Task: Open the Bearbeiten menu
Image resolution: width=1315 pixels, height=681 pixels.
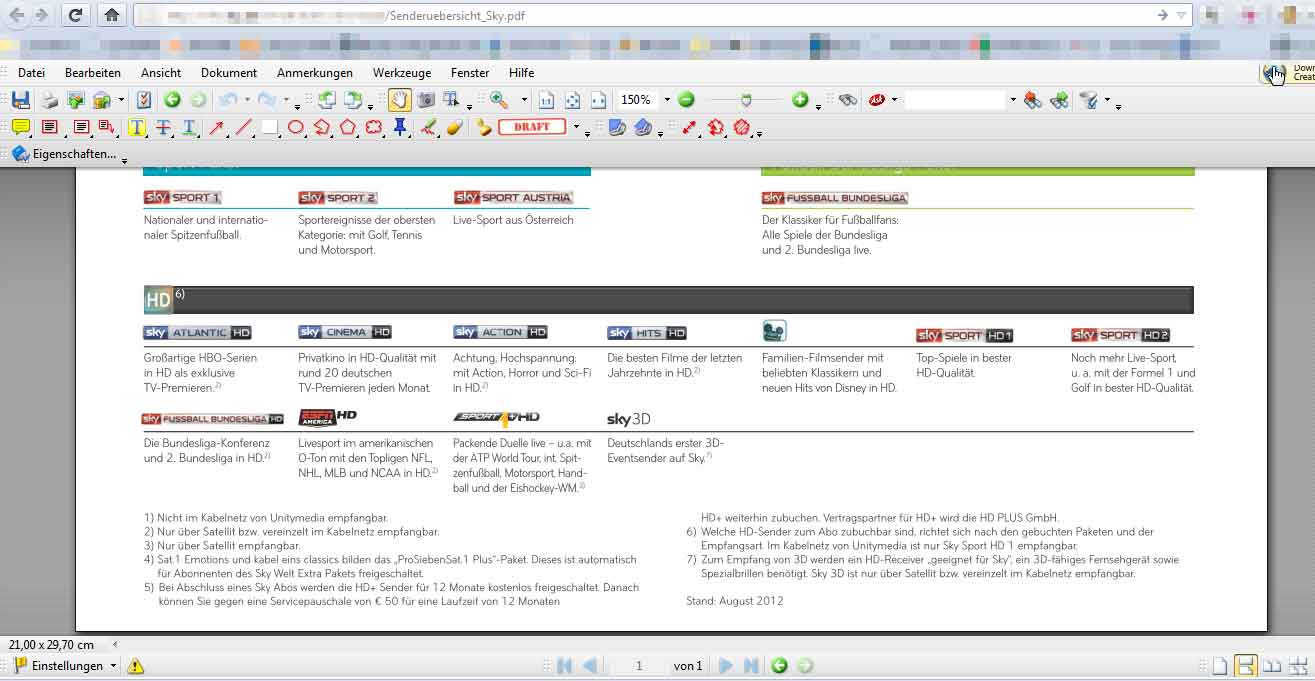Action: pyautogui.click(x=93, y=73)
